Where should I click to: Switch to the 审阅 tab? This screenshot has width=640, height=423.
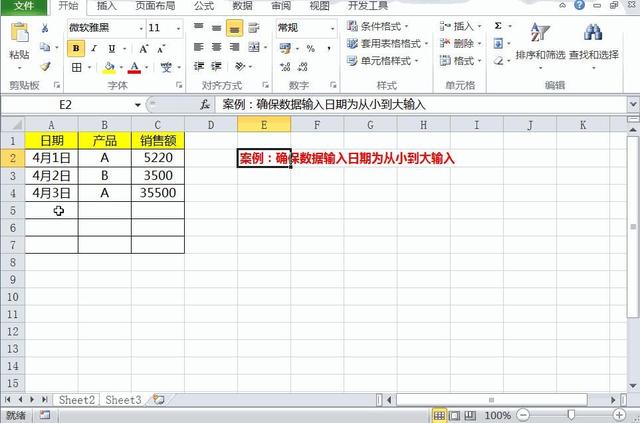pos(281,6)
